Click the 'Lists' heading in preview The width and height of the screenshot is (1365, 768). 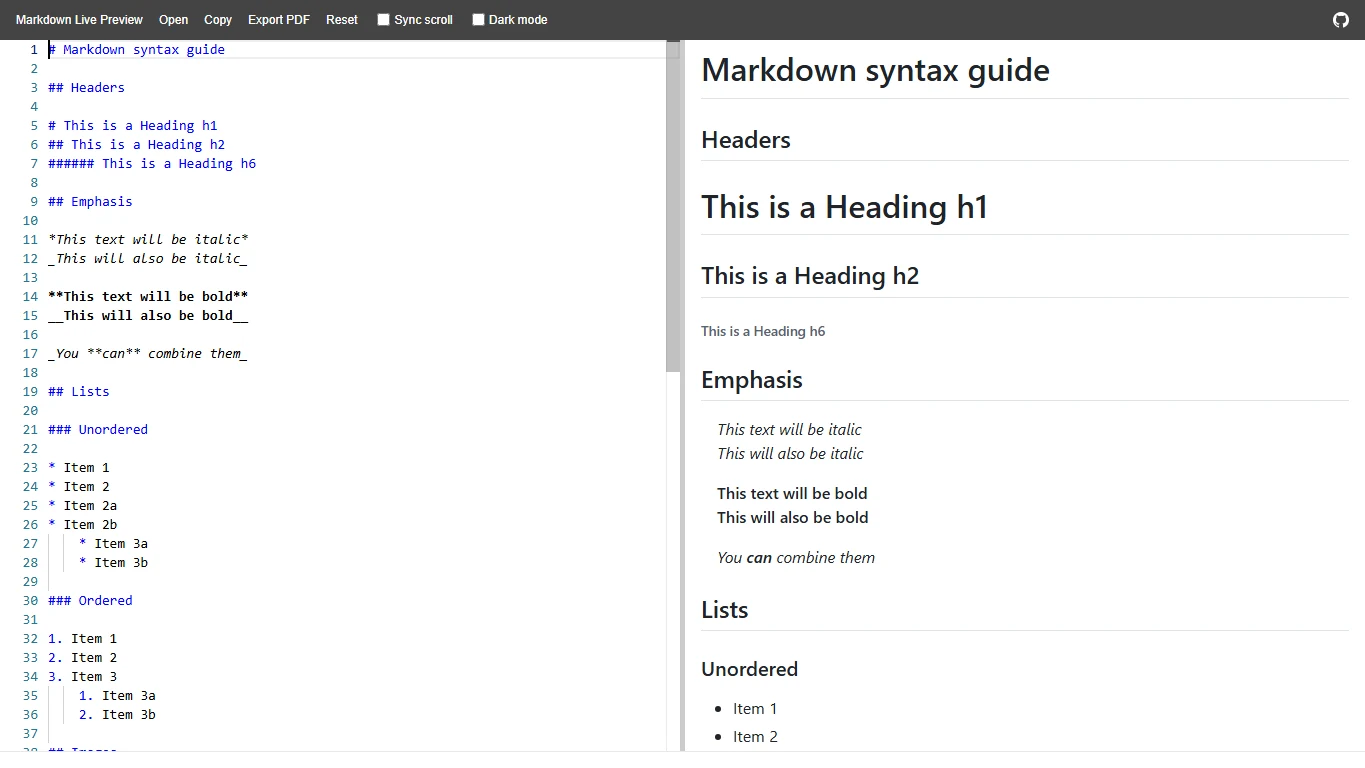725,610
